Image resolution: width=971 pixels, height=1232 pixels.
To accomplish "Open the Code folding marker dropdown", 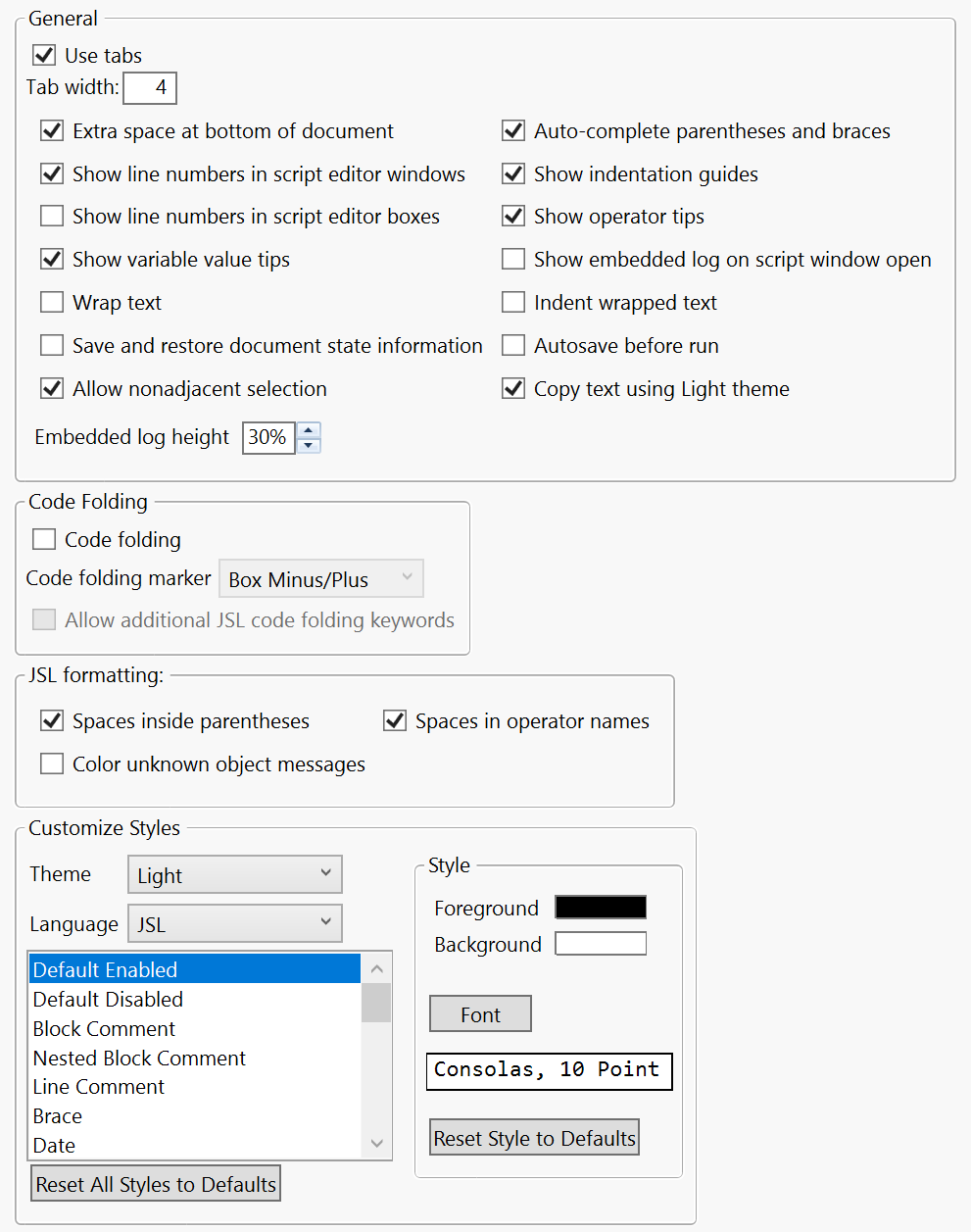I will (320, 578).
